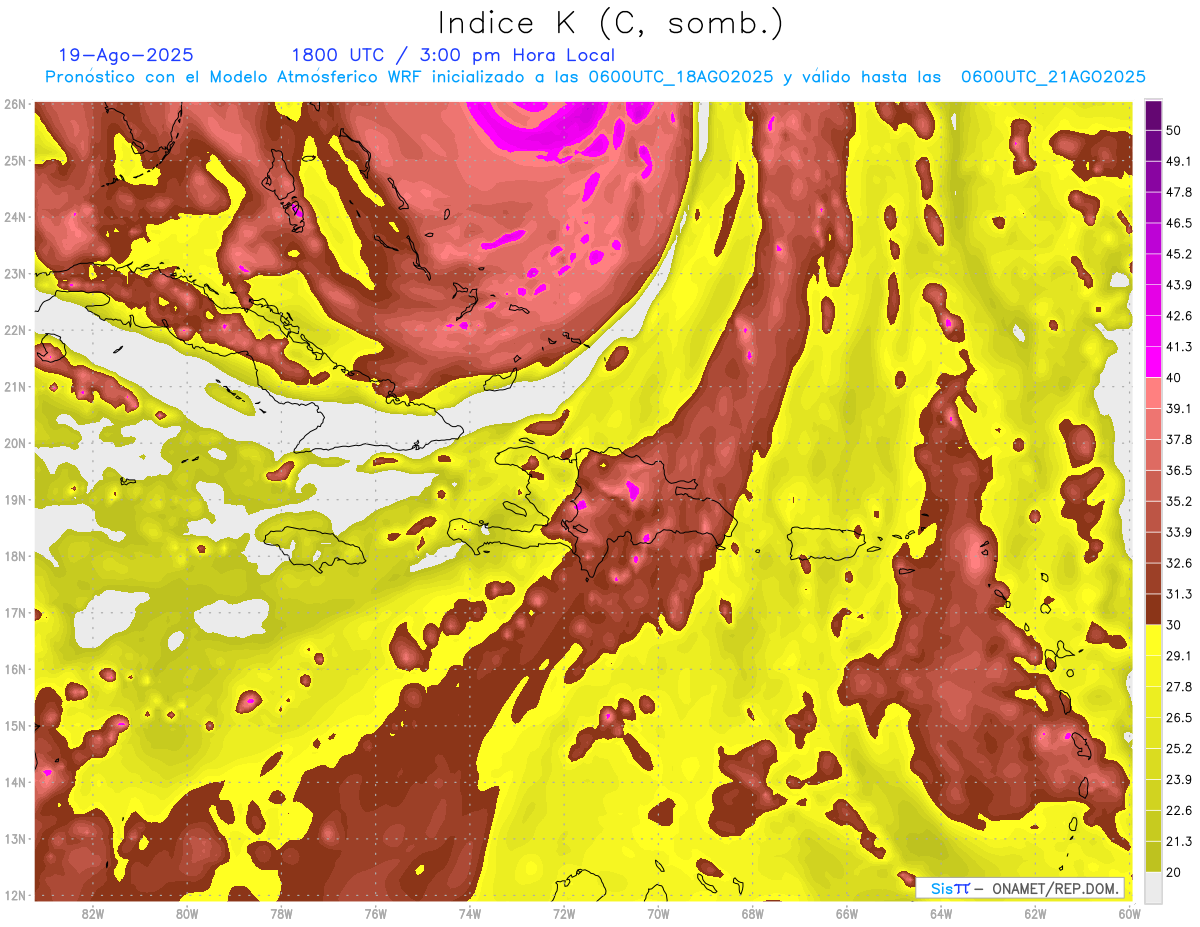The height and width of the screenshot is (927, 1200).
Task: Click the color bar value '46.5'
Action: click(x=1178, y=223)
